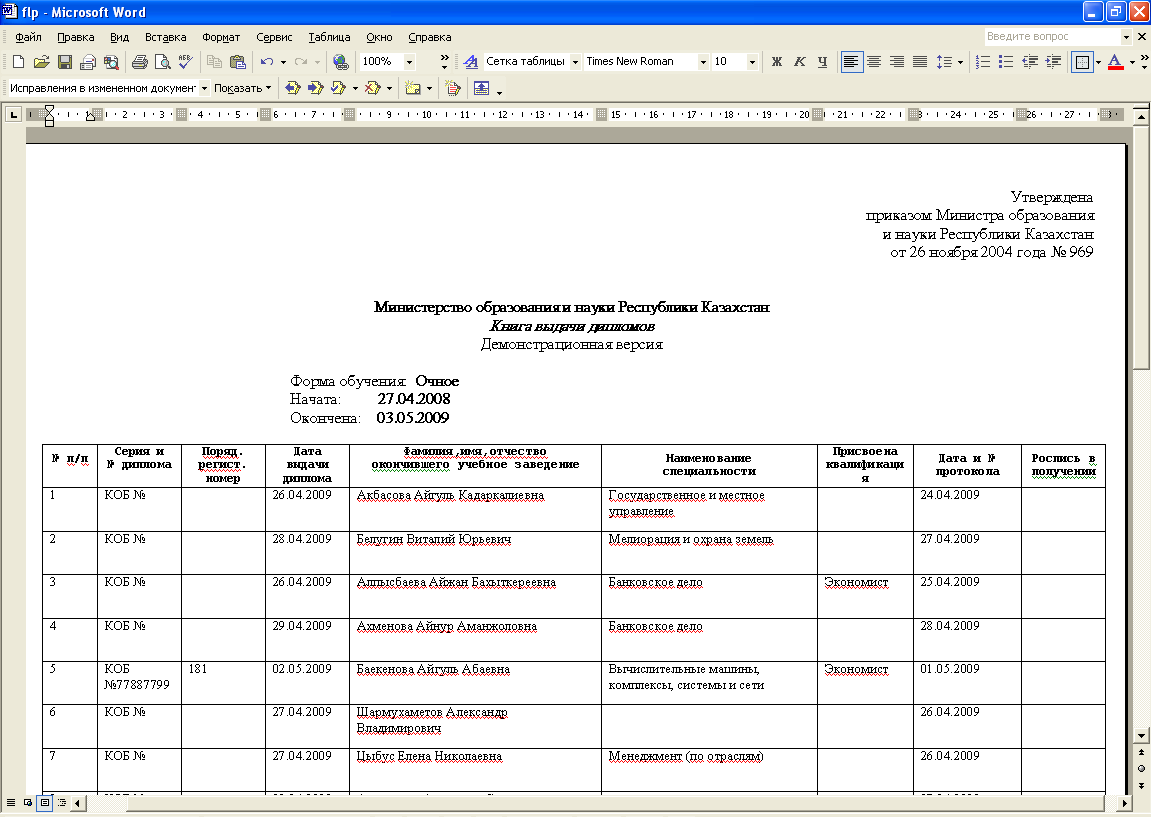Apply the red font color
The image size is (1151, 817).
pos(1116,62)
